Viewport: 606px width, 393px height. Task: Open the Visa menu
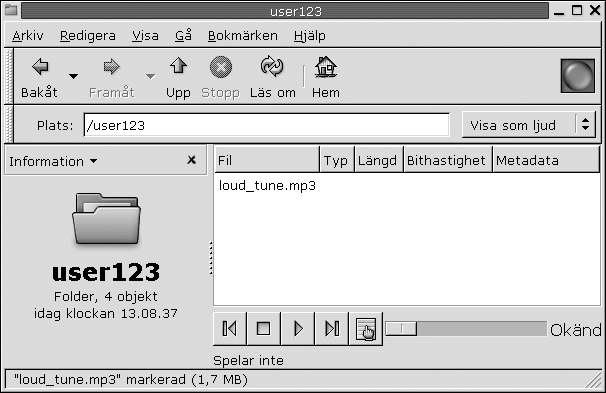145,36
